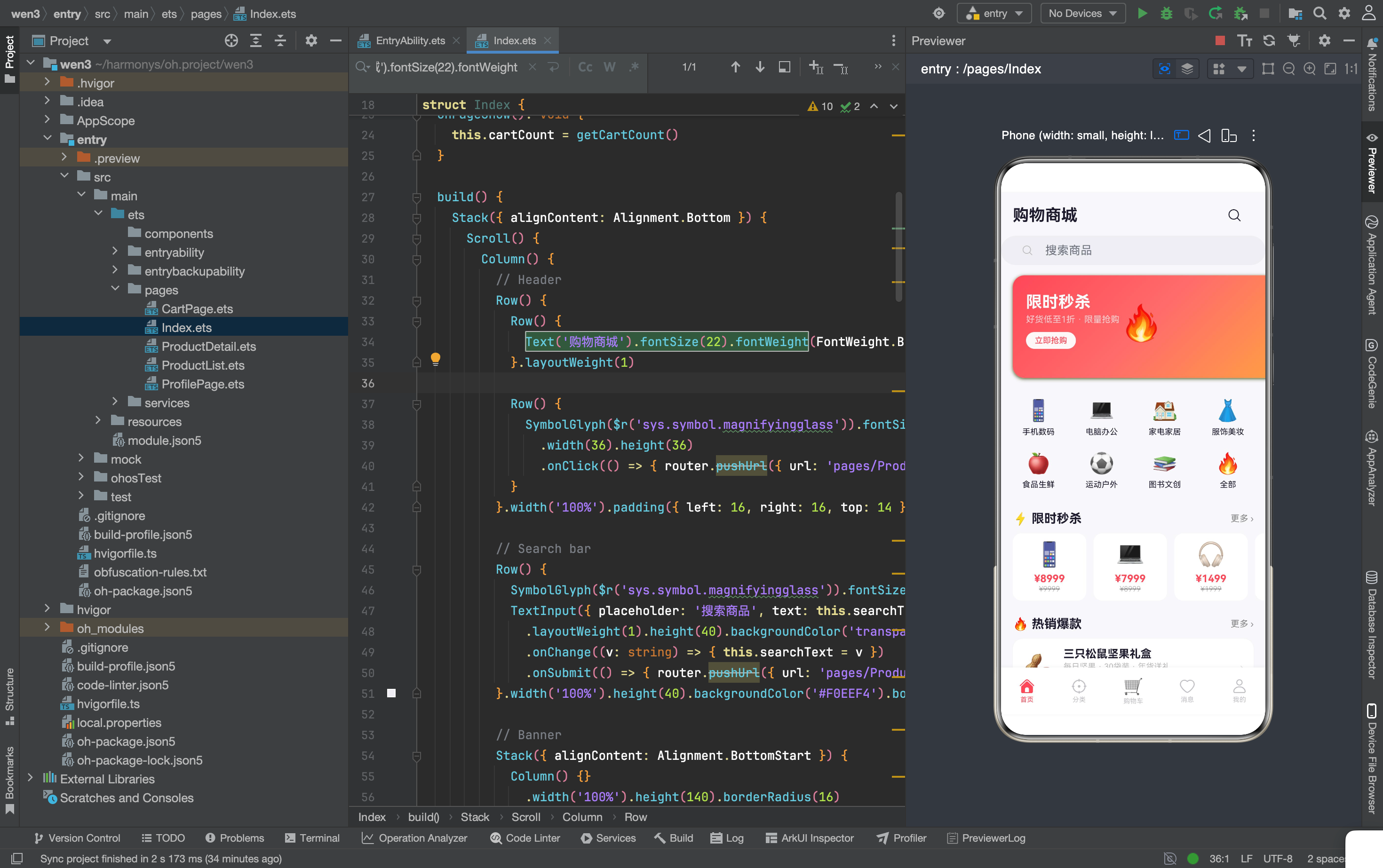Expand External Libraries node
Screen dimensions: 1383x868
coord(30,779)
